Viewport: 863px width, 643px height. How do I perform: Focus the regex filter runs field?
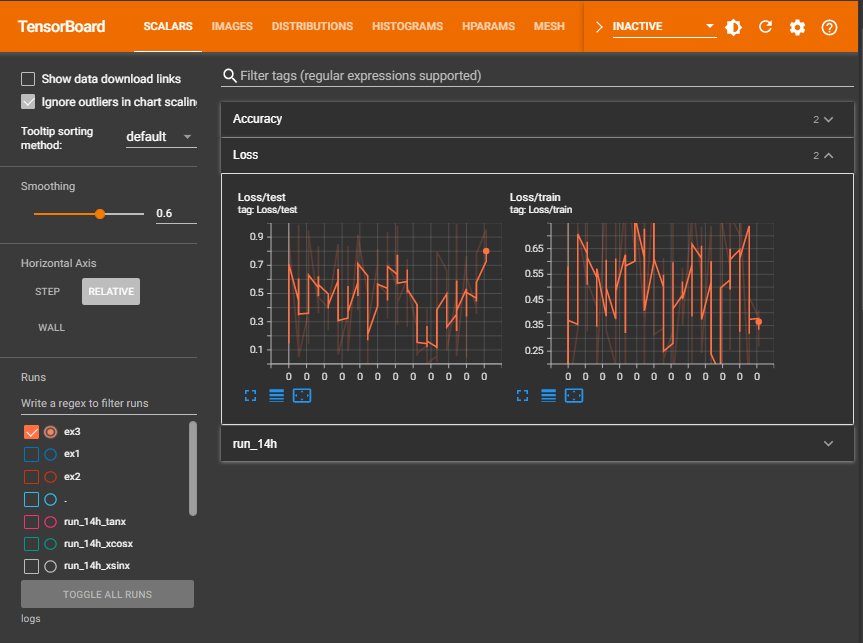click(x=108, y=403)
